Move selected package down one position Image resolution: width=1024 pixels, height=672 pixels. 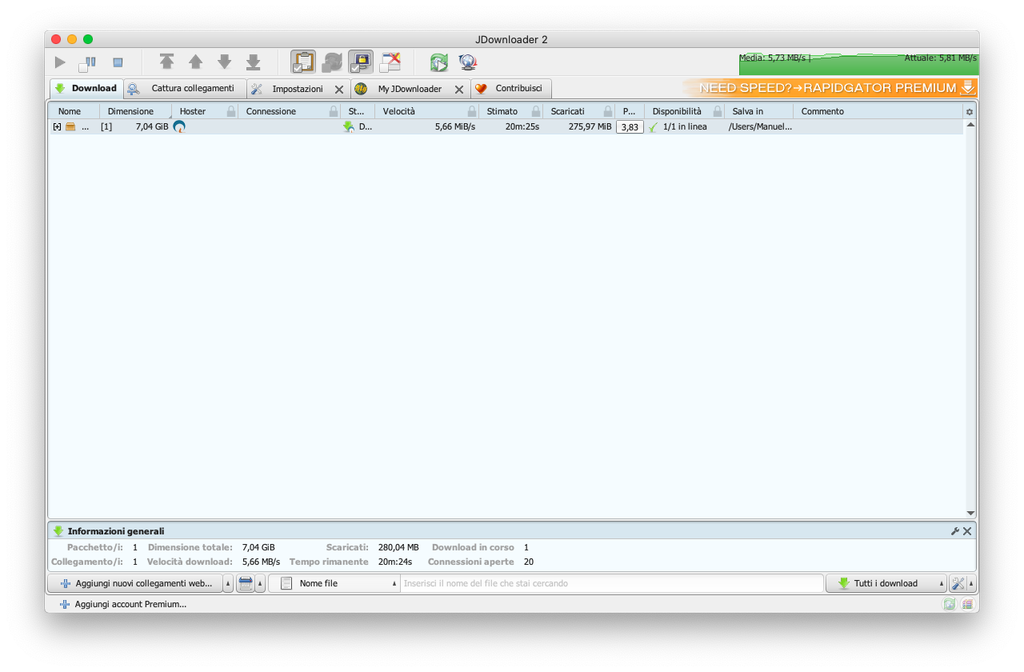coord(224,62)
